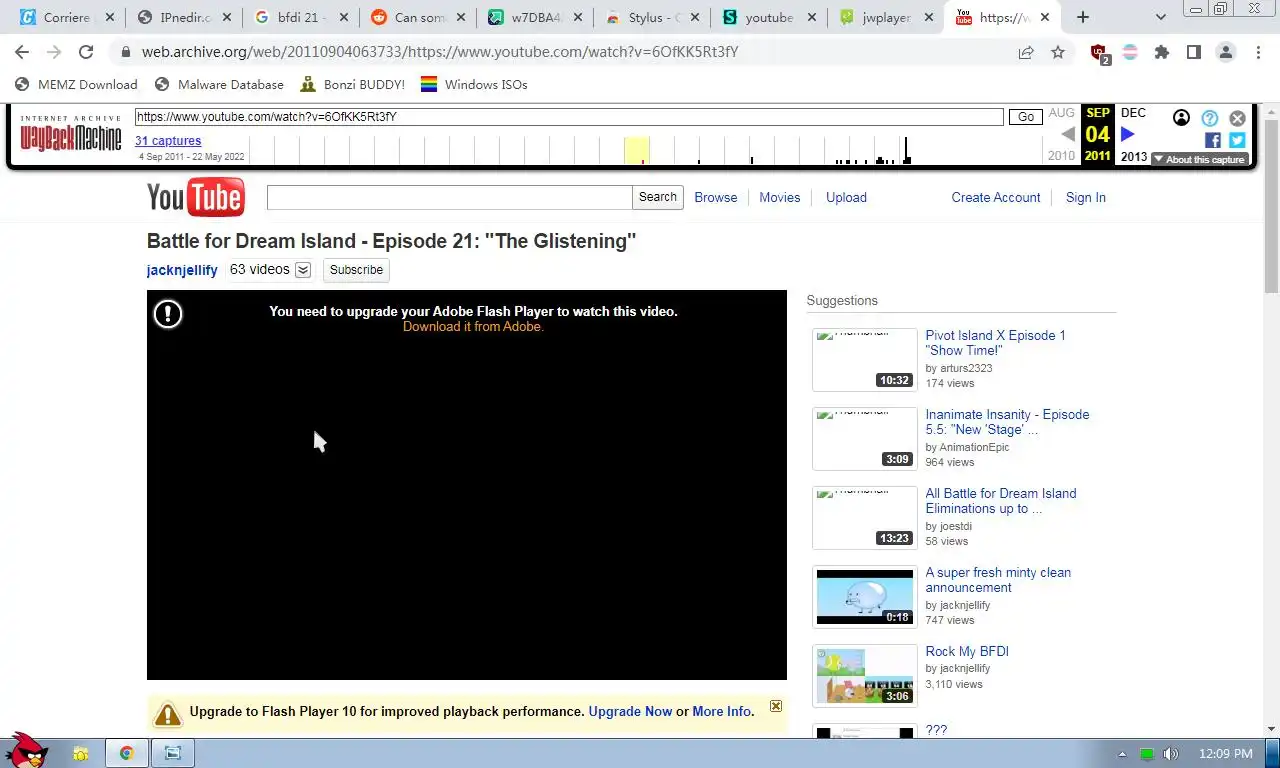Viewport: 1280px width, 768px height.
Task: Open the super fresh minty clean announcement thumbnail
Action: [x=865, y=597]
